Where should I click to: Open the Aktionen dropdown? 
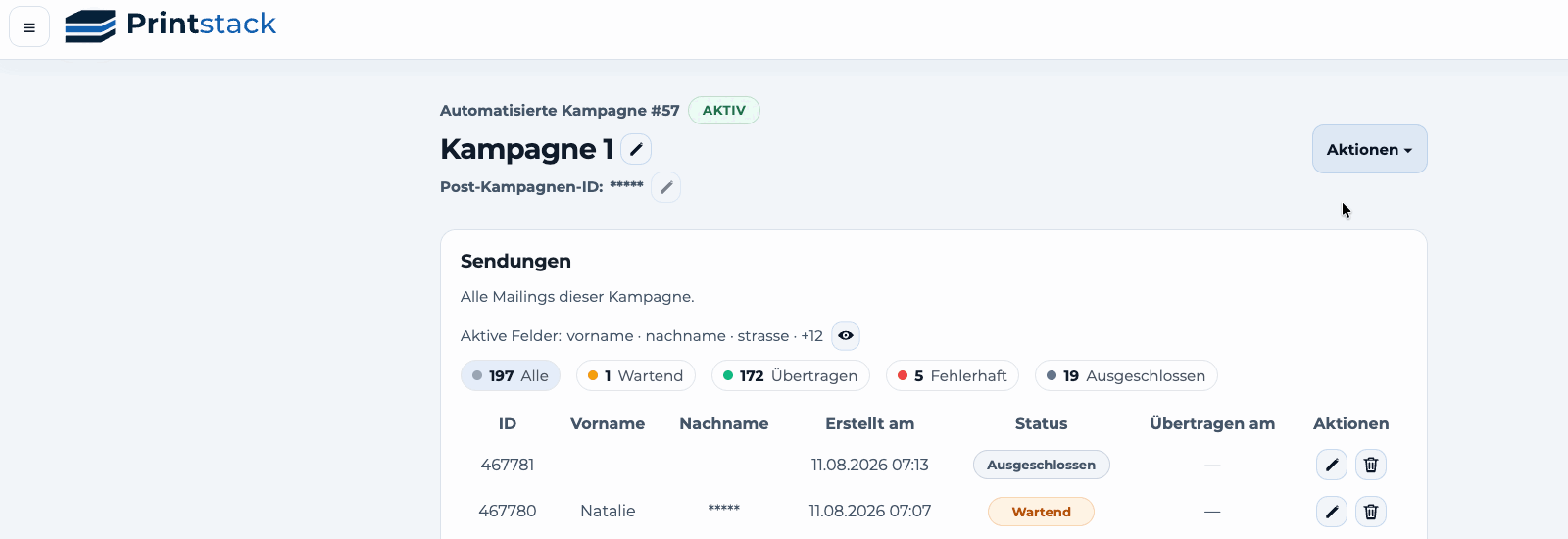click(x=1369, y=149)
